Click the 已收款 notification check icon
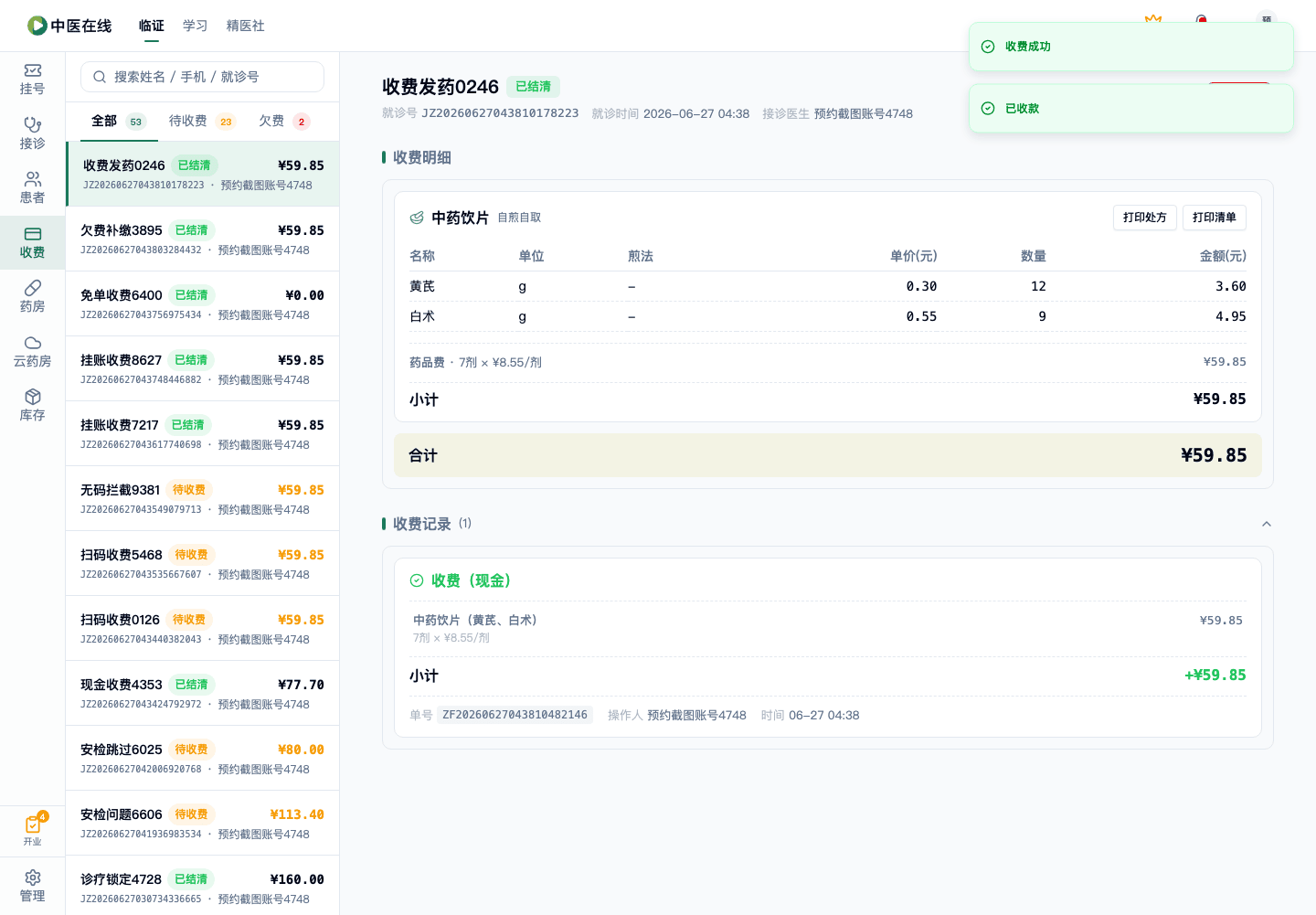The width and height of the screenshot is (1316, 915). click(988, 109)
